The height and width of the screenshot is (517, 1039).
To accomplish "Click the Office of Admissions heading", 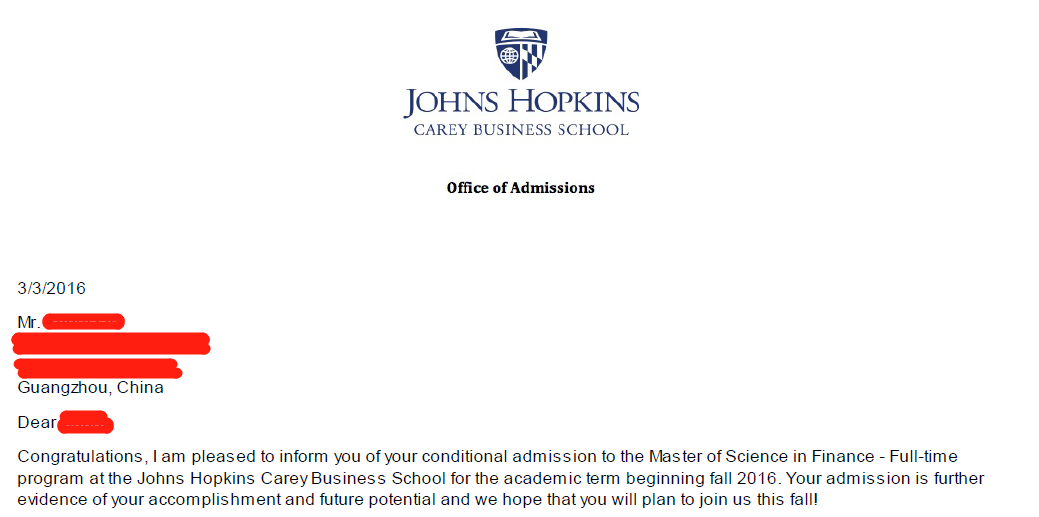I will tap(521, 188).
